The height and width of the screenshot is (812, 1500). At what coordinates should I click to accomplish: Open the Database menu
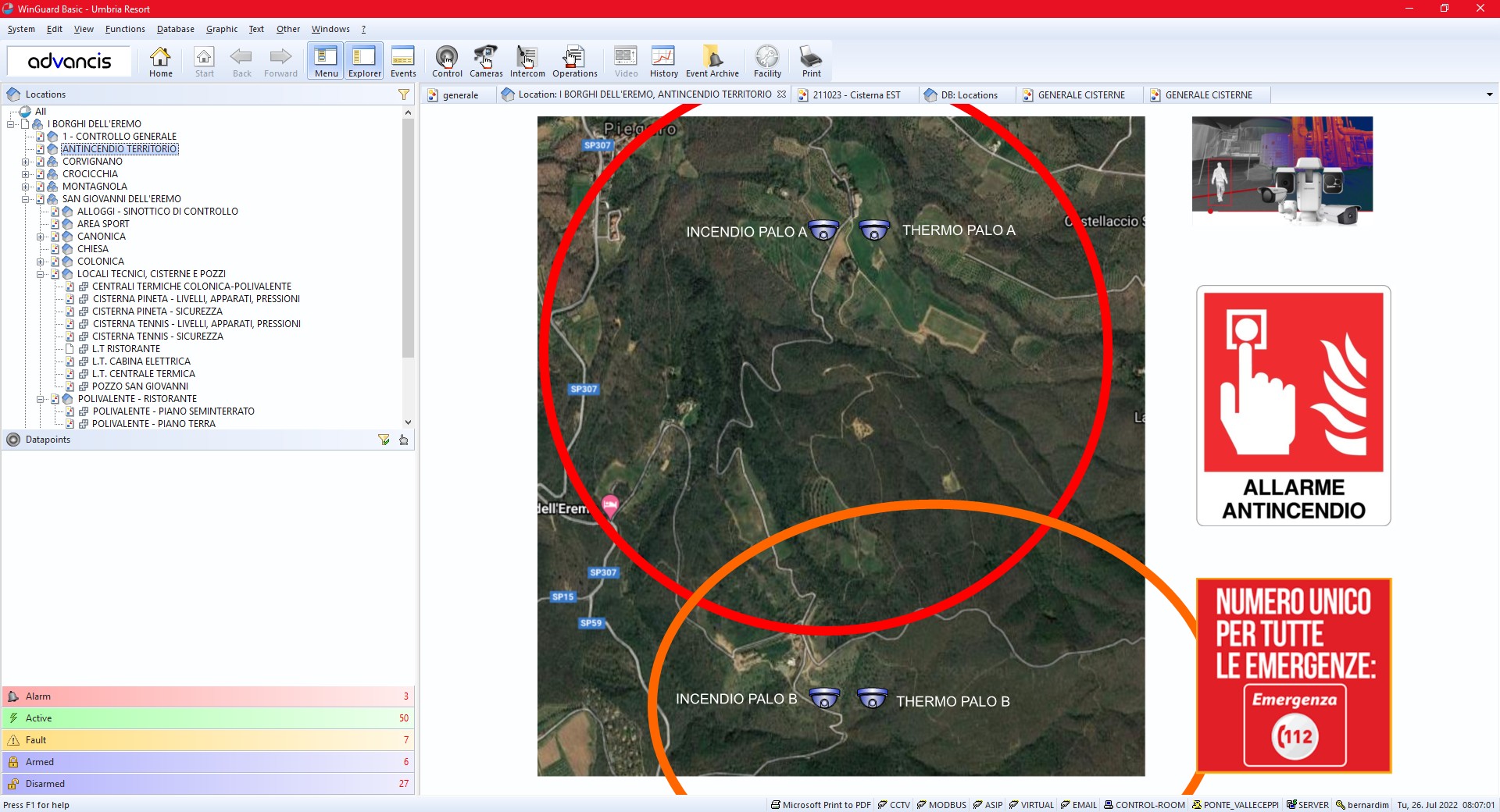pos(176,29)
